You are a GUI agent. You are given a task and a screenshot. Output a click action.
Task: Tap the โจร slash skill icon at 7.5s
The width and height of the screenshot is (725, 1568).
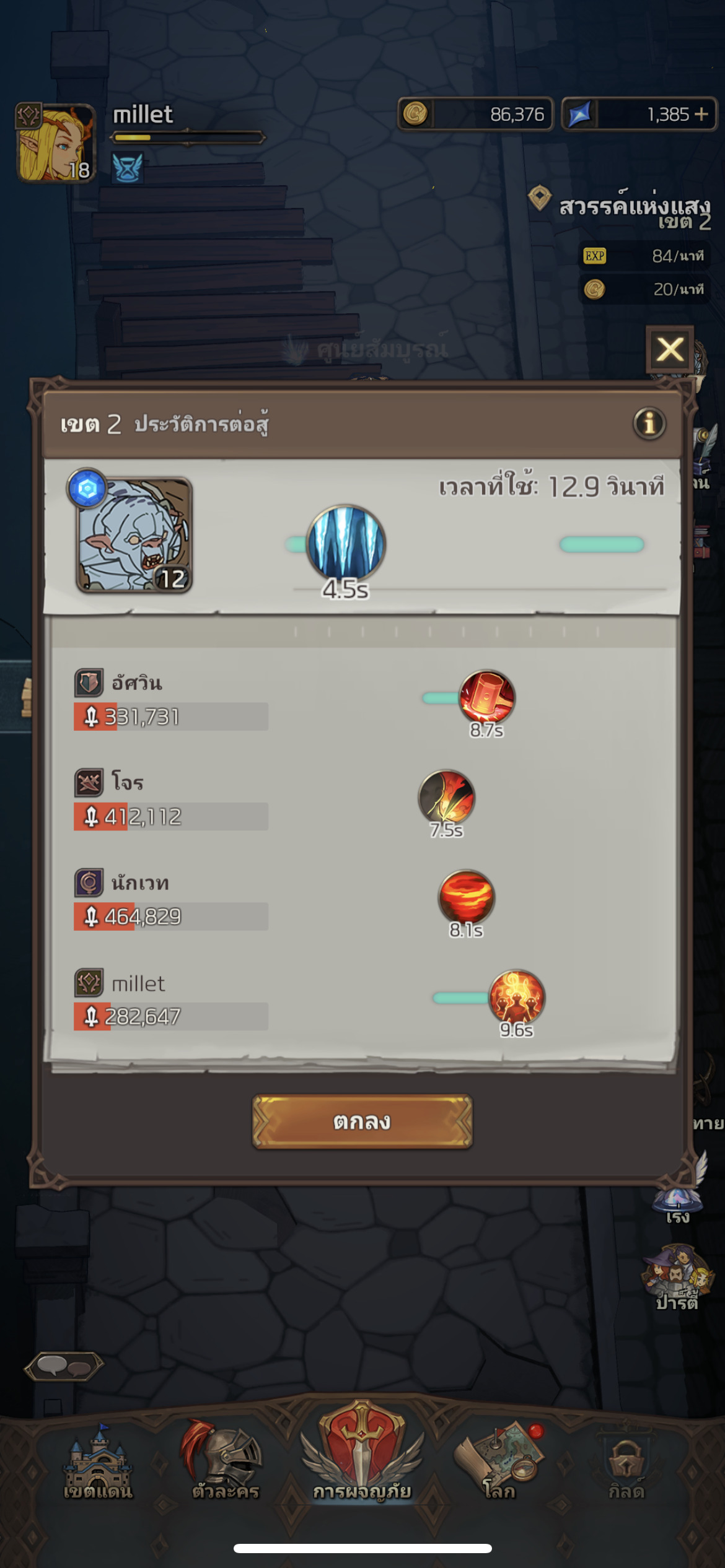click(447, 798)
